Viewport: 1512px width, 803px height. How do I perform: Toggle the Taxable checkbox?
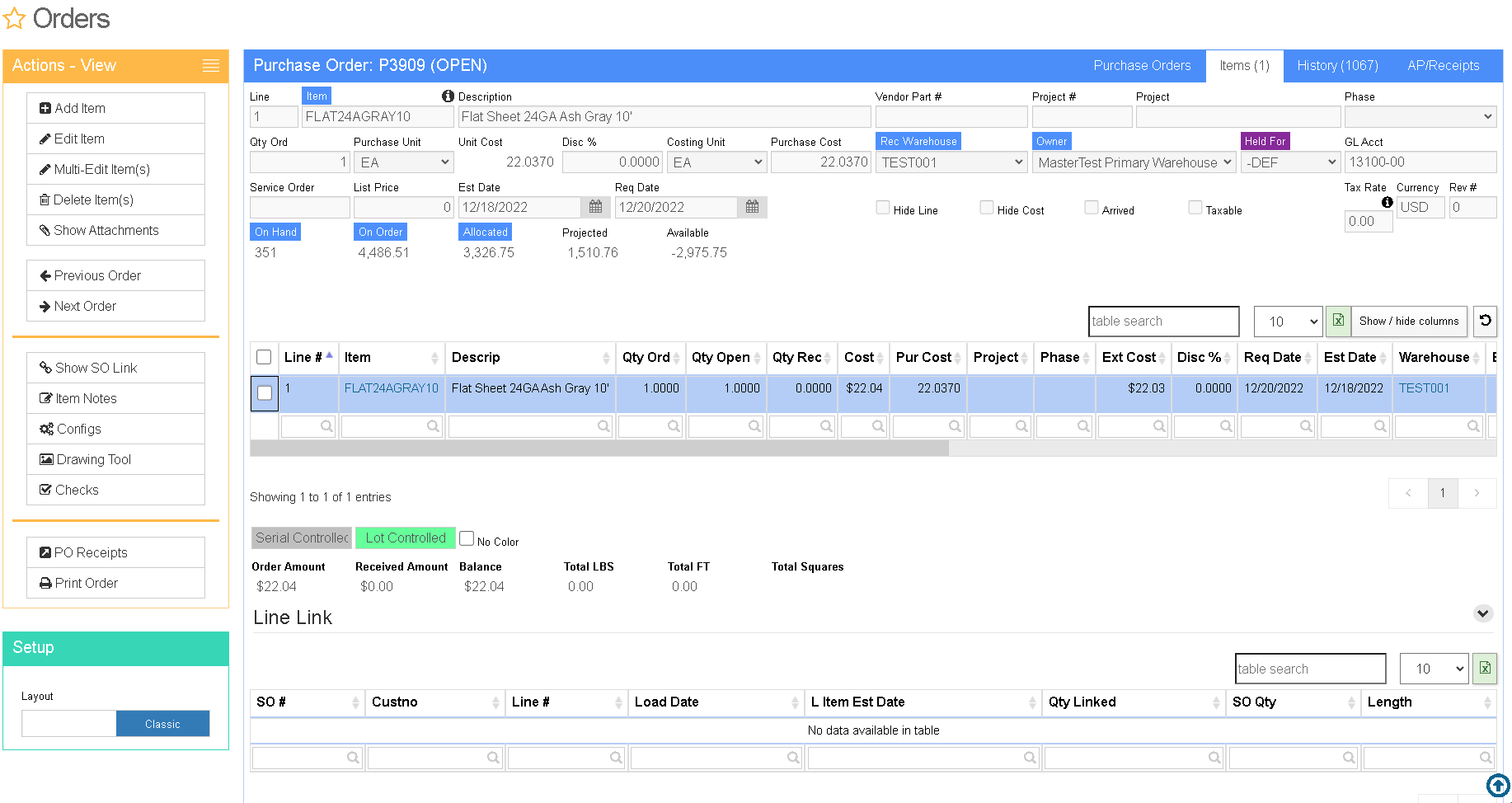click(1195, 208)
